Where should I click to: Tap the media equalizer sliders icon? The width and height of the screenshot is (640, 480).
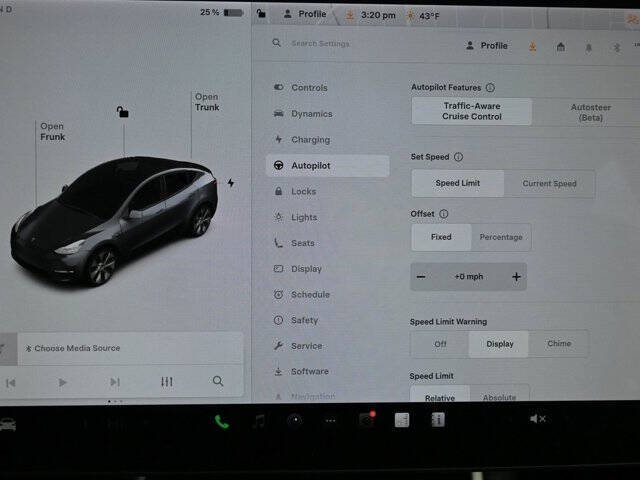[167, 382]
